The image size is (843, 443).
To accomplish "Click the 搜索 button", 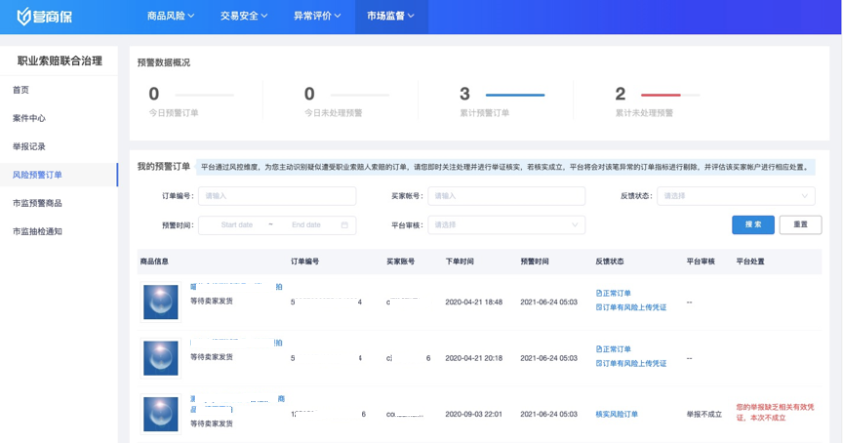I will 753,225.
